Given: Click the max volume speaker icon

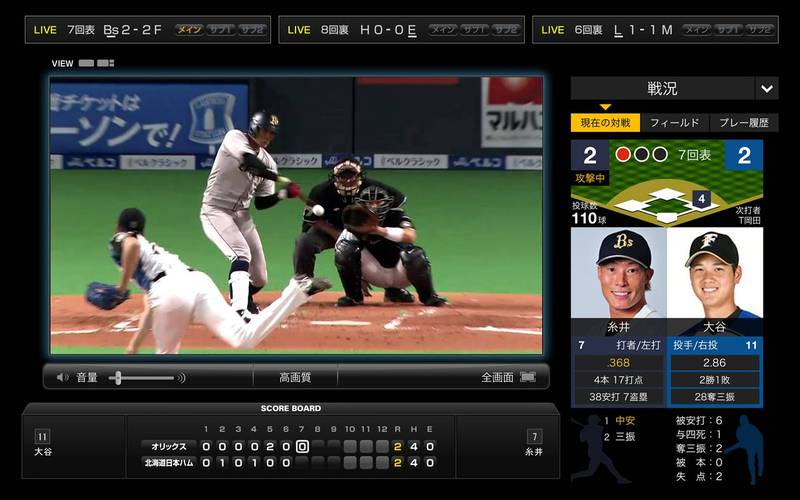Looking at the screenshot, I should (x=181, y=377).
